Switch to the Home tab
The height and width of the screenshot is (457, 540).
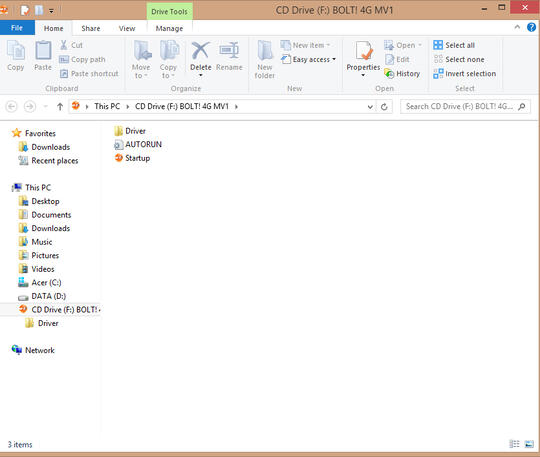pos(53,28)
